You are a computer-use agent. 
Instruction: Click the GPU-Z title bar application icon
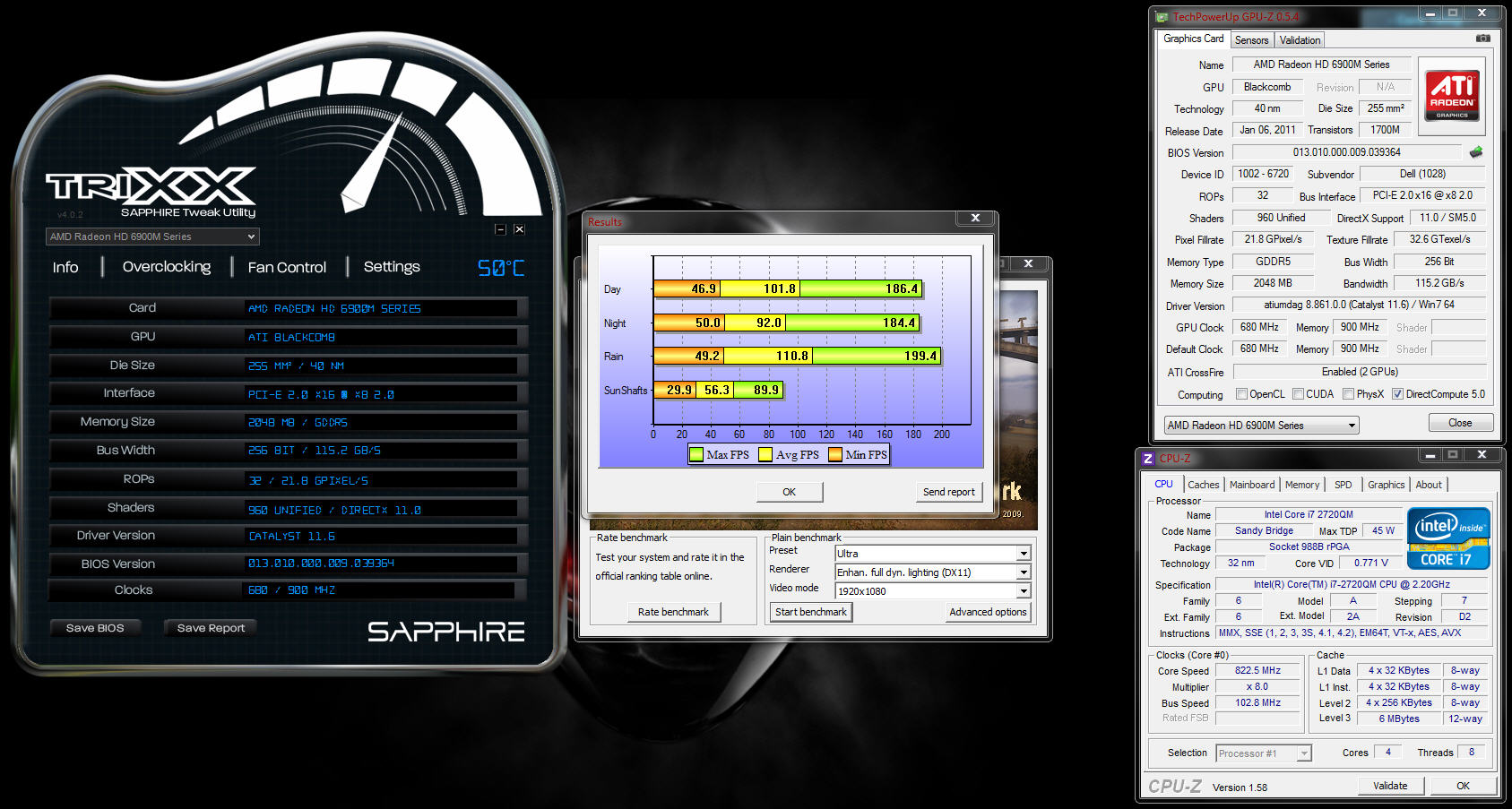click(1162, 17)
